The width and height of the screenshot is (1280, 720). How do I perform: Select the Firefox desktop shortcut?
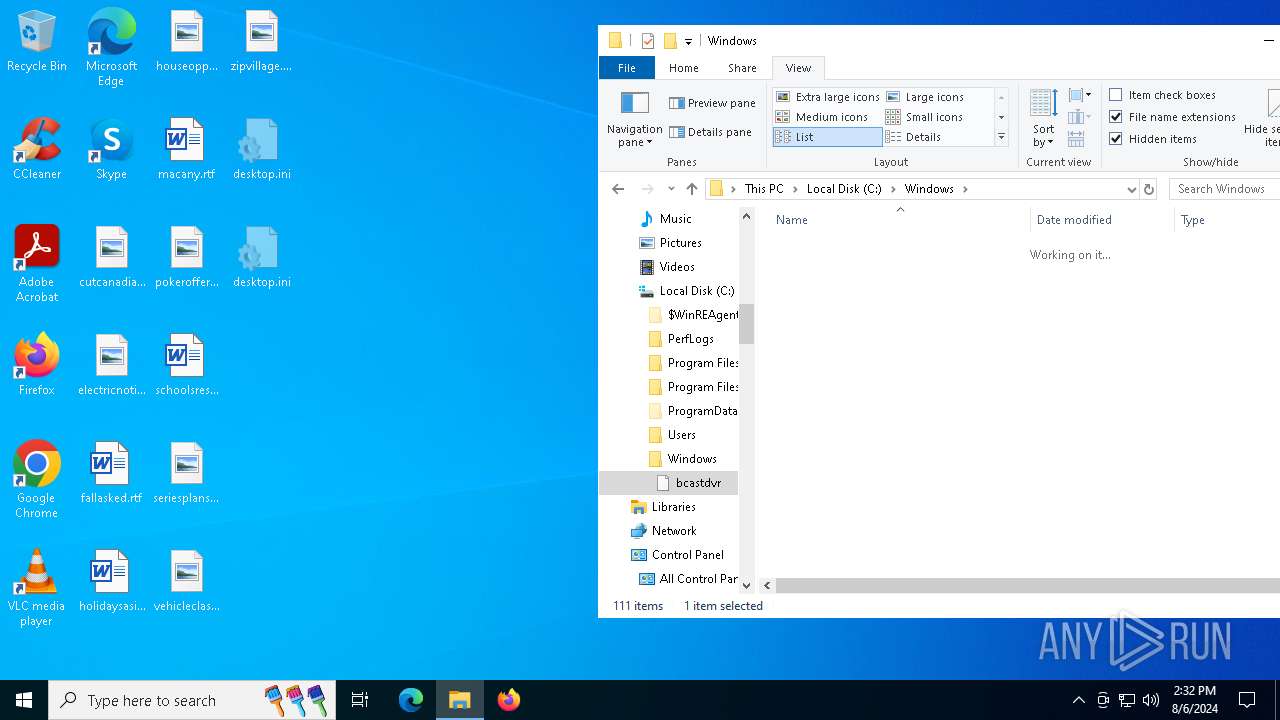37,365
